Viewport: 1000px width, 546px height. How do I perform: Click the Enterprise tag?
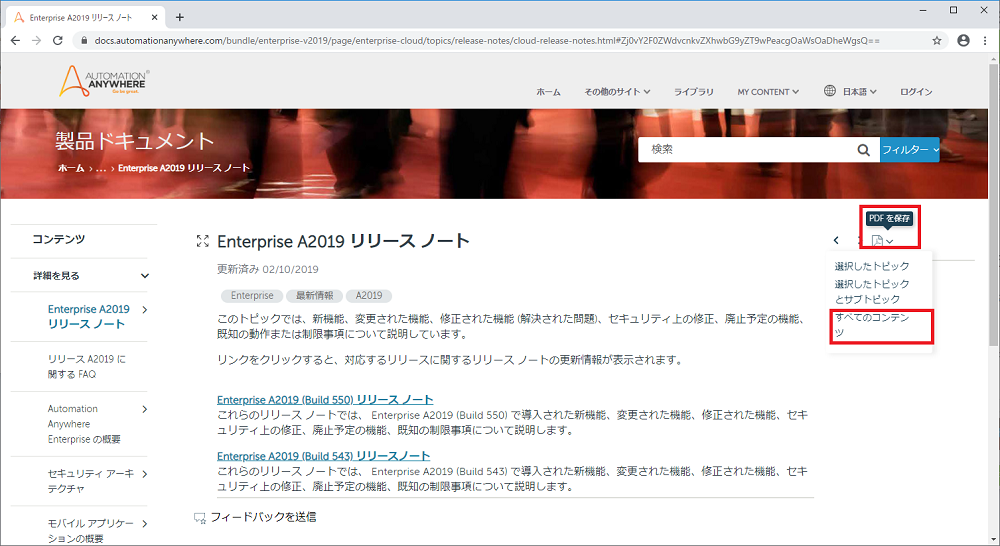252,296
